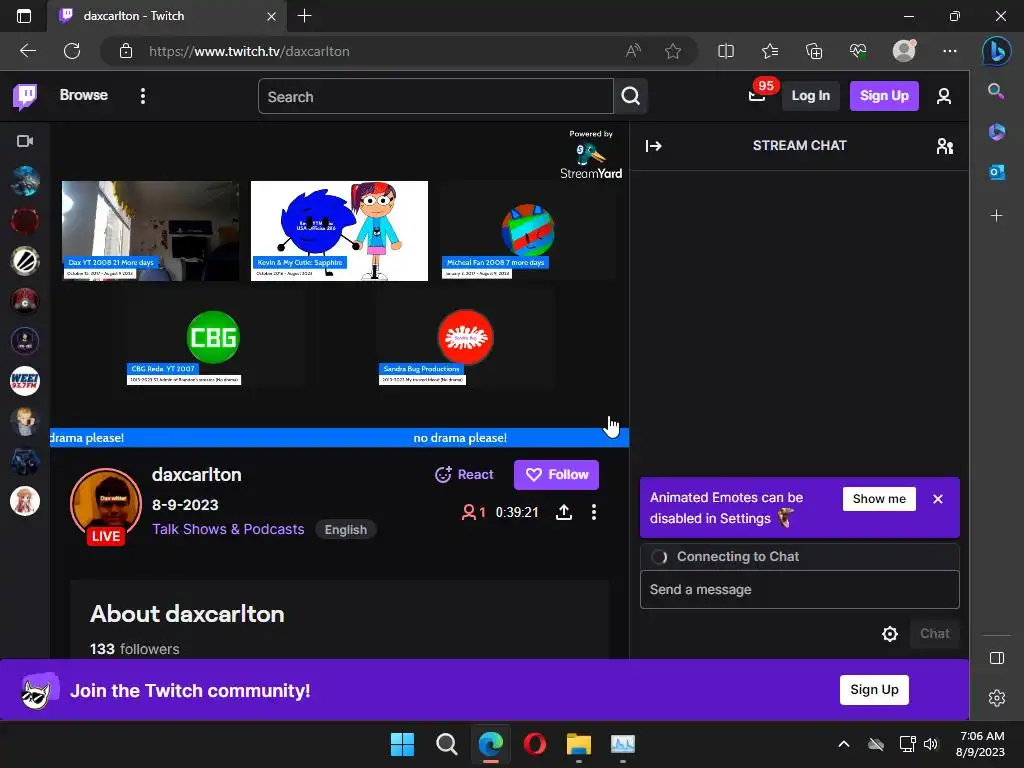The width and height of the screenshot is (1024, 768).
Task: Open the taskbar clock showing 7:06 AM
Action: 980,744
